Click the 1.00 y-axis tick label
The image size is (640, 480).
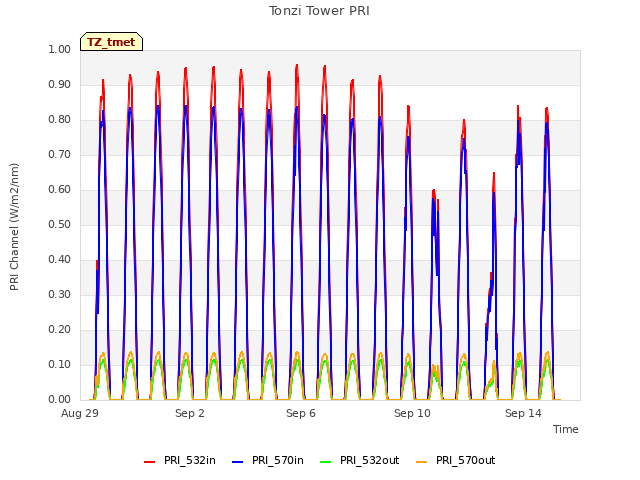coord(60,49)
